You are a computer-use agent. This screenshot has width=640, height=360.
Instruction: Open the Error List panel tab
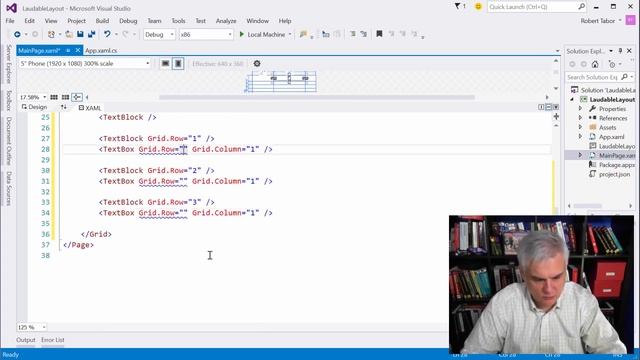(53, 340)
